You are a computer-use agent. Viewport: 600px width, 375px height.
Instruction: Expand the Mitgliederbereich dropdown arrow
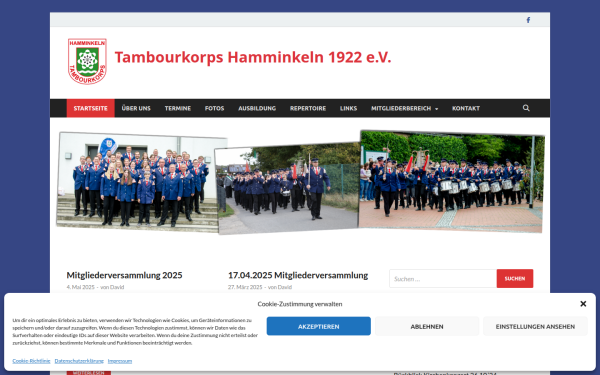click(437, 109)
